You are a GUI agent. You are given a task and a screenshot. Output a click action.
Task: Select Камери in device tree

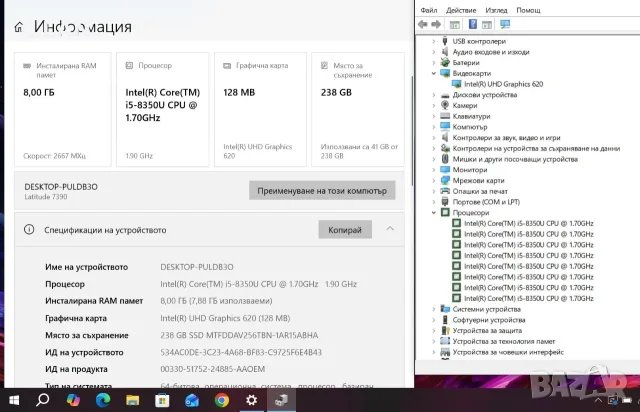464,105
